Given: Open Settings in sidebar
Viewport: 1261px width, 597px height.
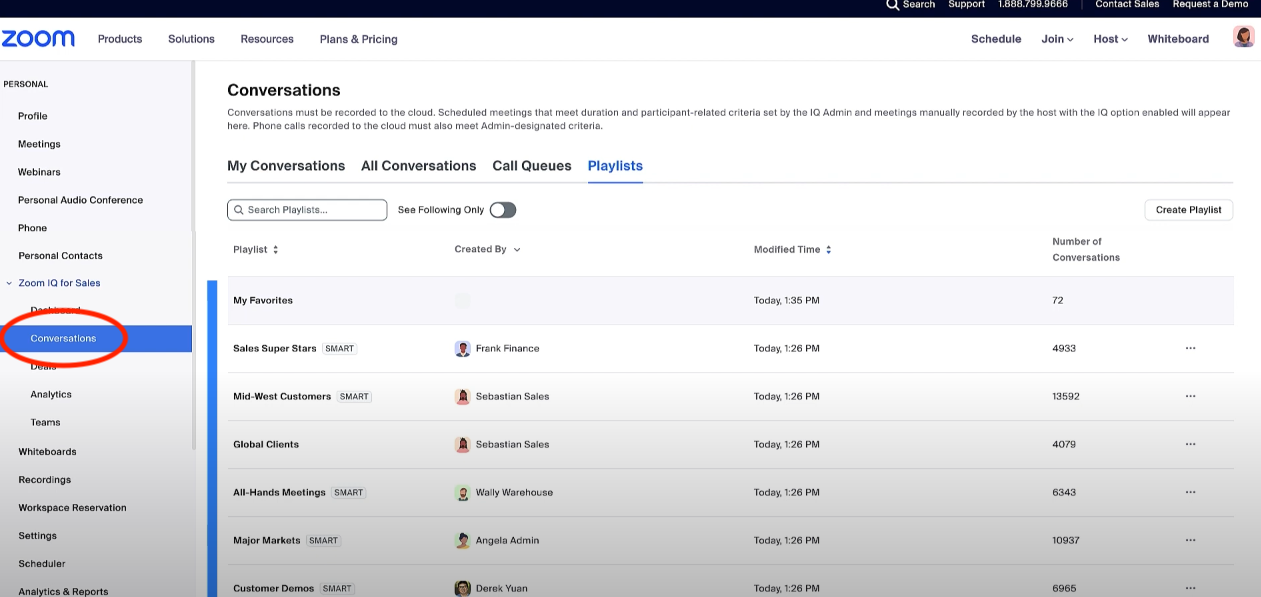Looking at the screenshot, I should tap(37, 536).
